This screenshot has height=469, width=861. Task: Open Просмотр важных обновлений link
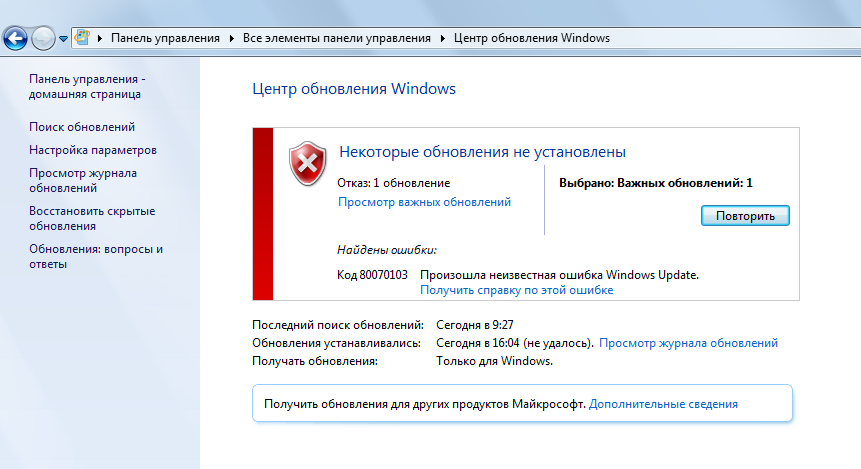click(x=424, y=202)
